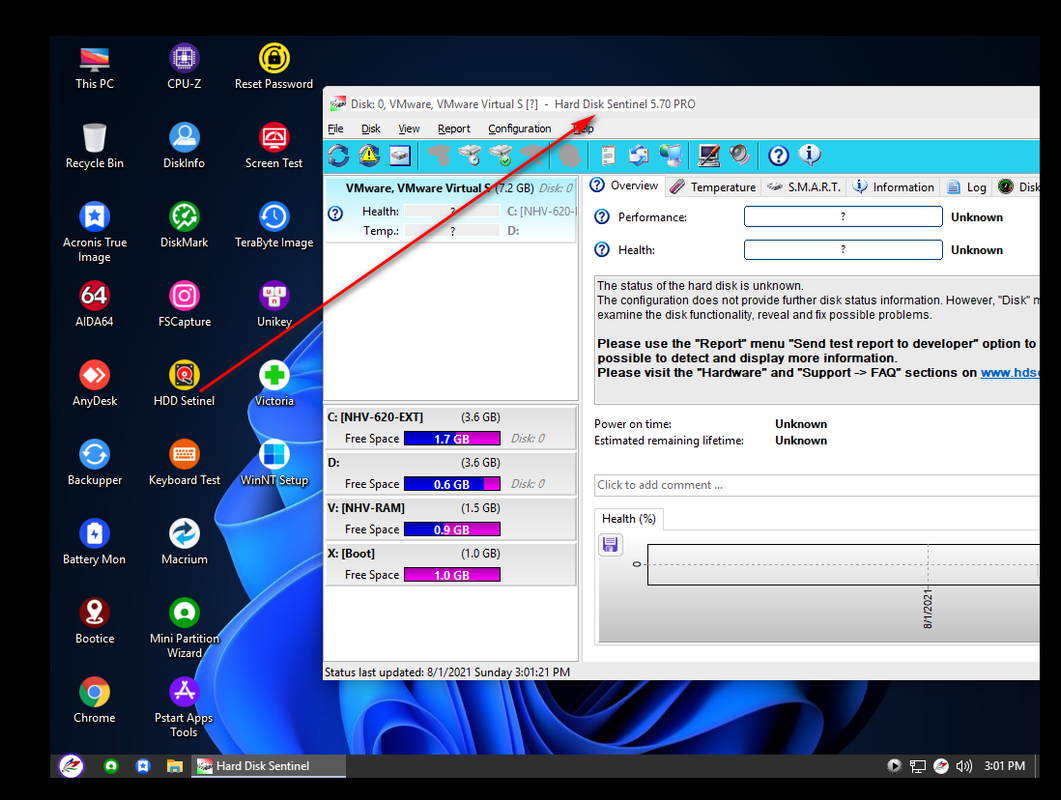Switch to the Log tab
Viewport: 1061px width, 800px height.
967,187
